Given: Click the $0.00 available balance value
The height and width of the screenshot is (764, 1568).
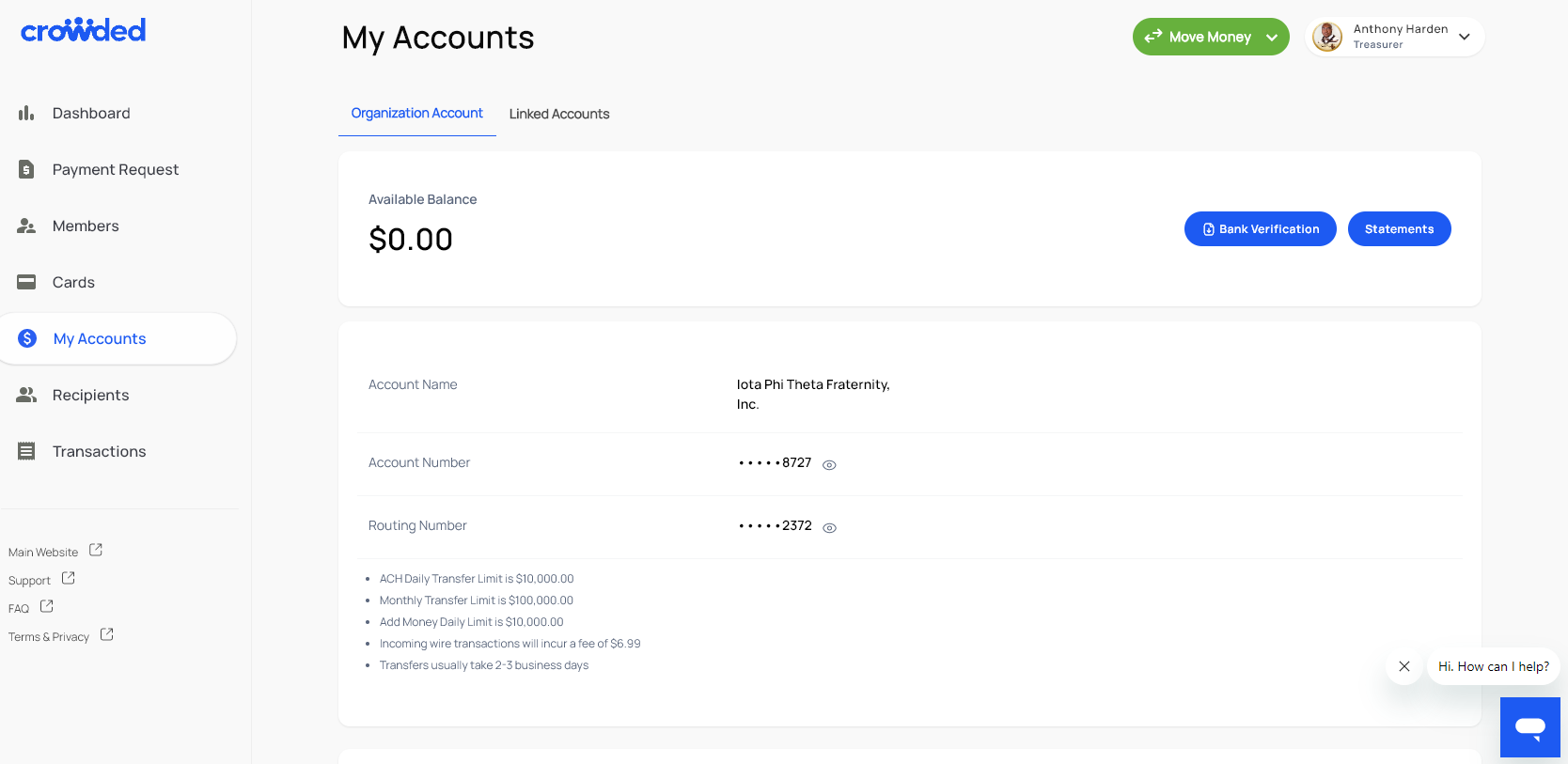Looking at the screenshot, I should click(x=411, y=240).
